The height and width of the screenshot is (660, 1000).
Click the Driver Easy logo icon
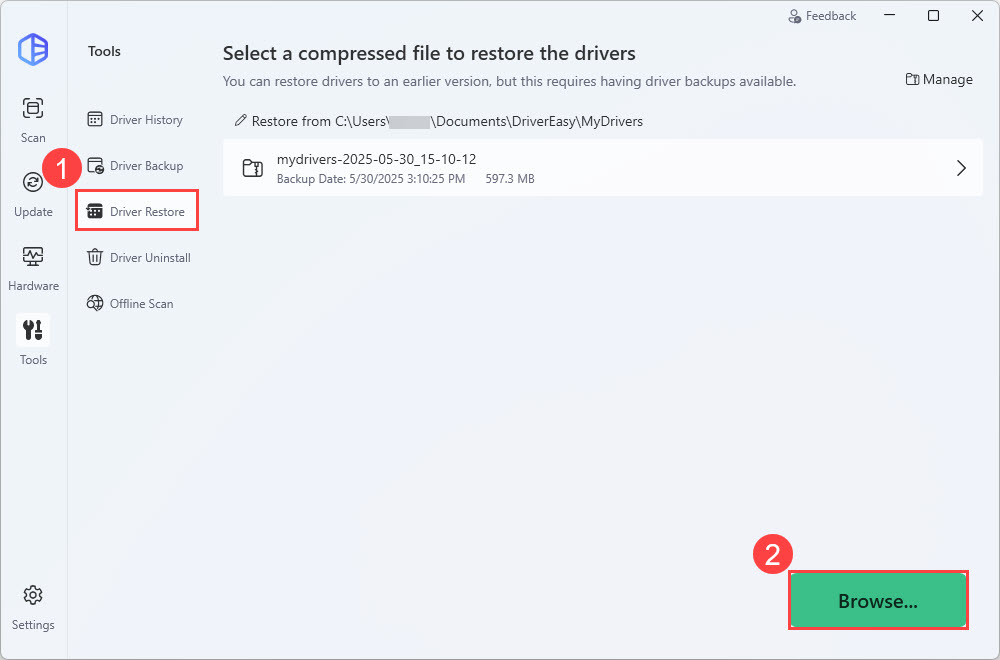click(33, 49)
